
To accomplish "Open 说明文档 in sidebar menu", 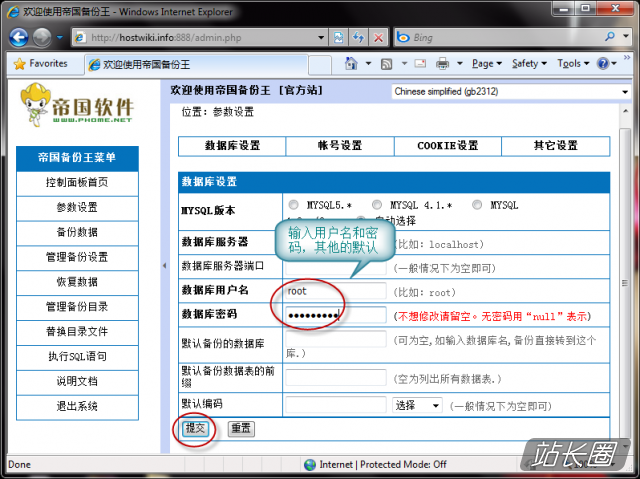I will 77,381.
